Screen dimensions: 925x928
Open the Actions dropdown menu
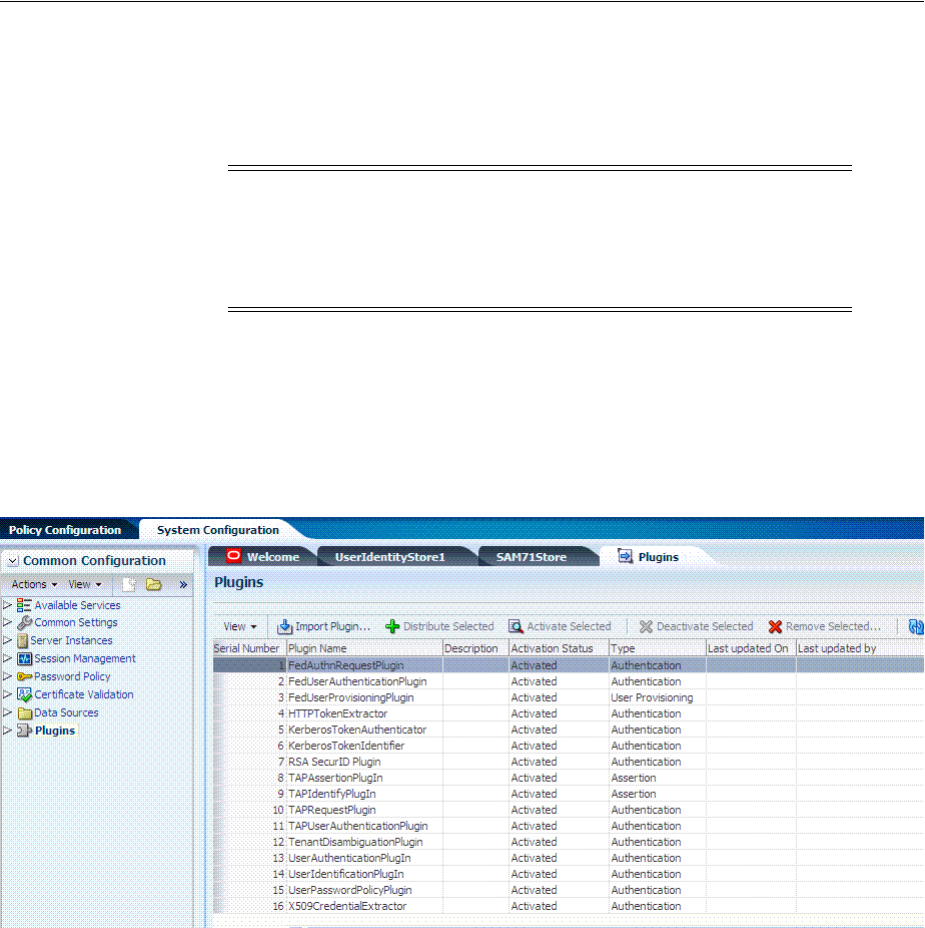click(34, 585)
